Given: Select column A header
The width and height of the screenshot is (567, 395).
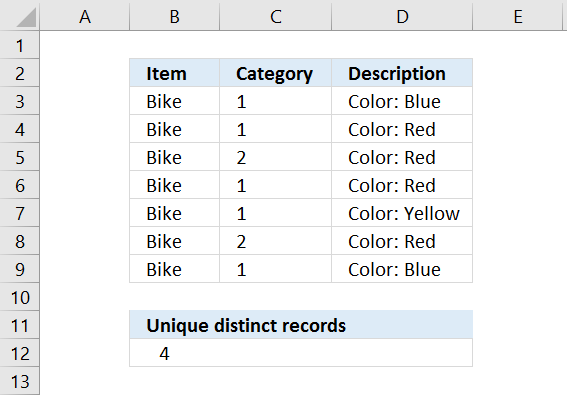Looking at the screenshot, I should (85, 16).
